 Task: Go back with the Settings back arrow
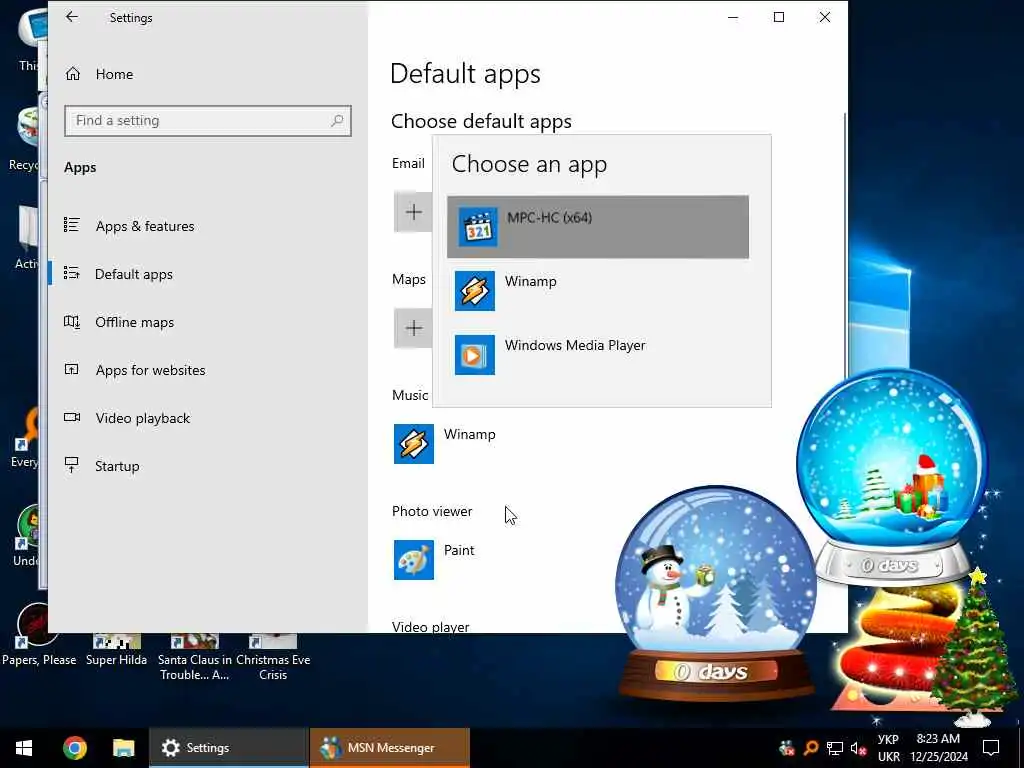coord(72,18)
